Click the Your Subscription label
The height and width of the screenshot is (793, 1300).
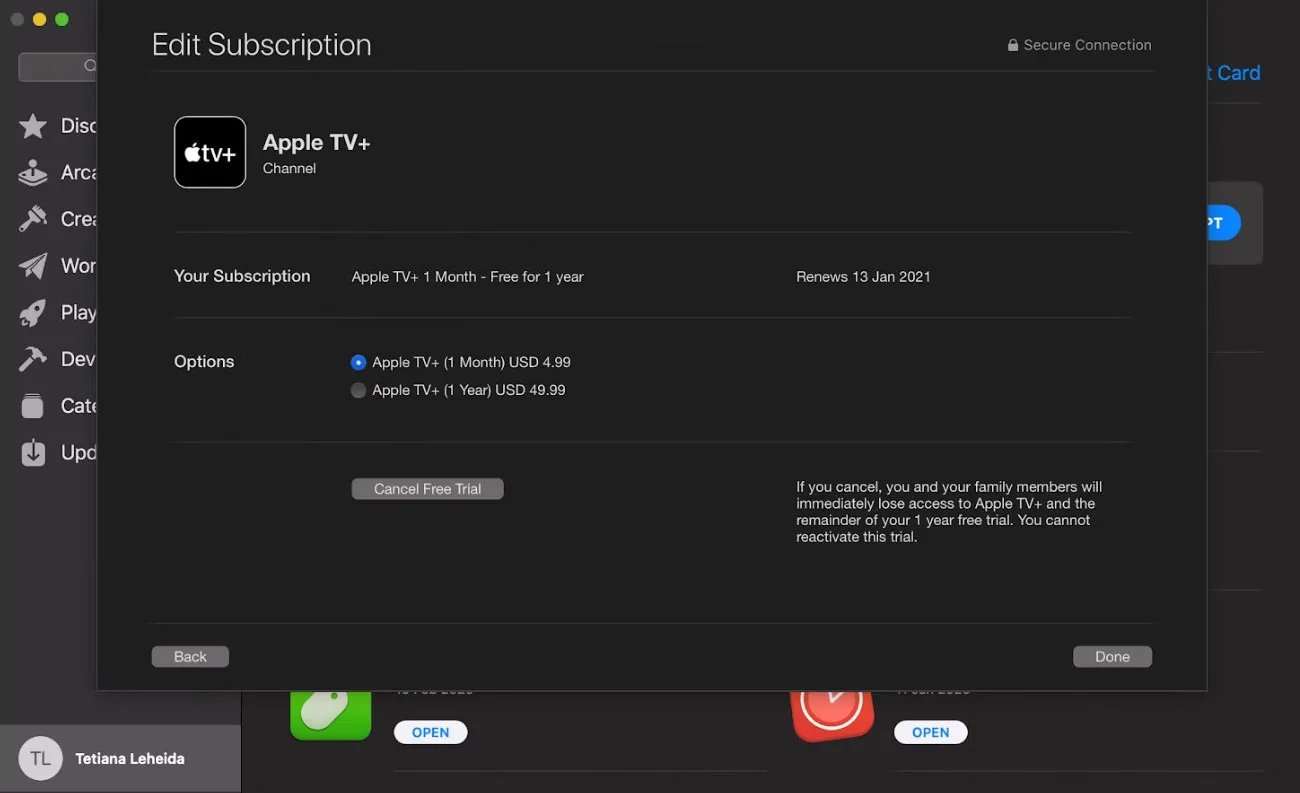click(x=242, y=276)
